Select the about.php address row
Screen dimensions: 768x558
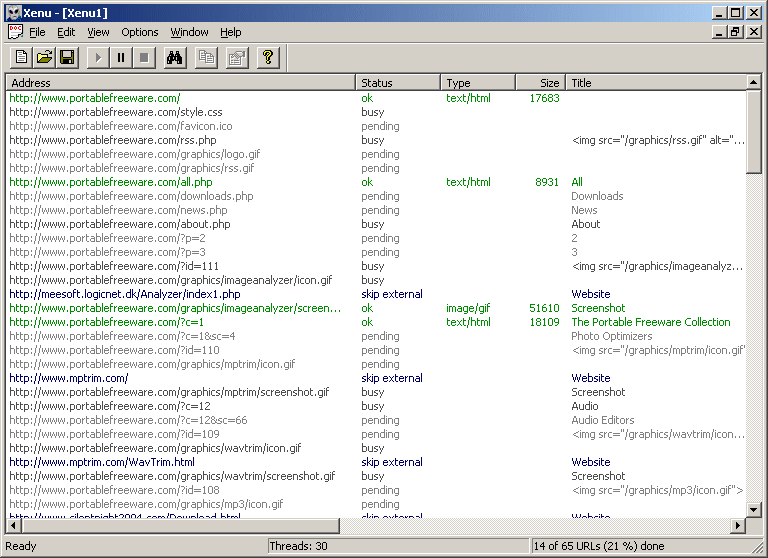tap(376, 224)
